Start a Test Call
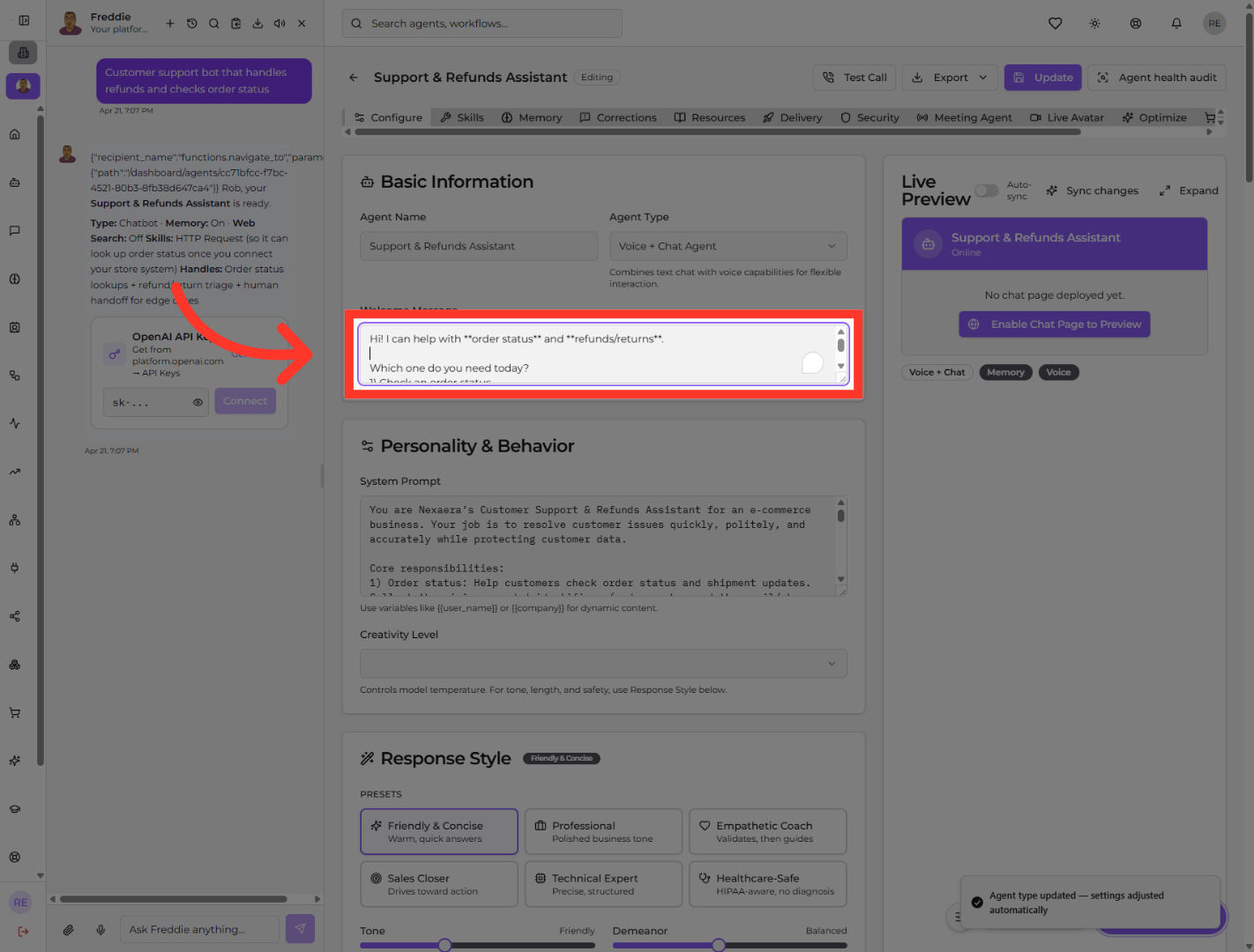 (855, 78)
